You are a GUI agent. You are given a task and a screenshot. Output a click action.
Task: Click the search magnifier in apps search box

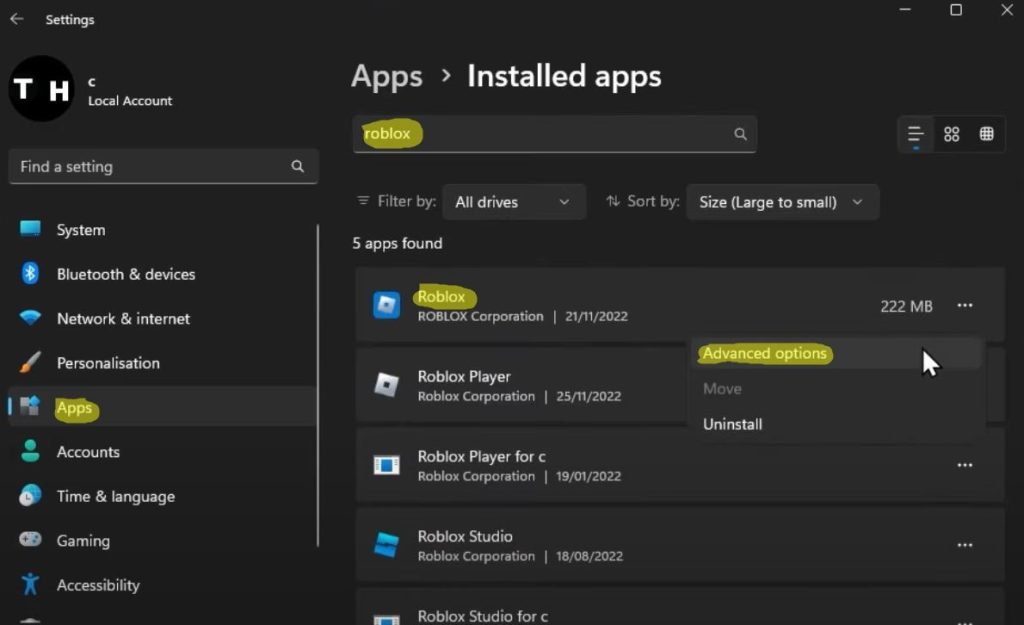click(x=740, y=134)
